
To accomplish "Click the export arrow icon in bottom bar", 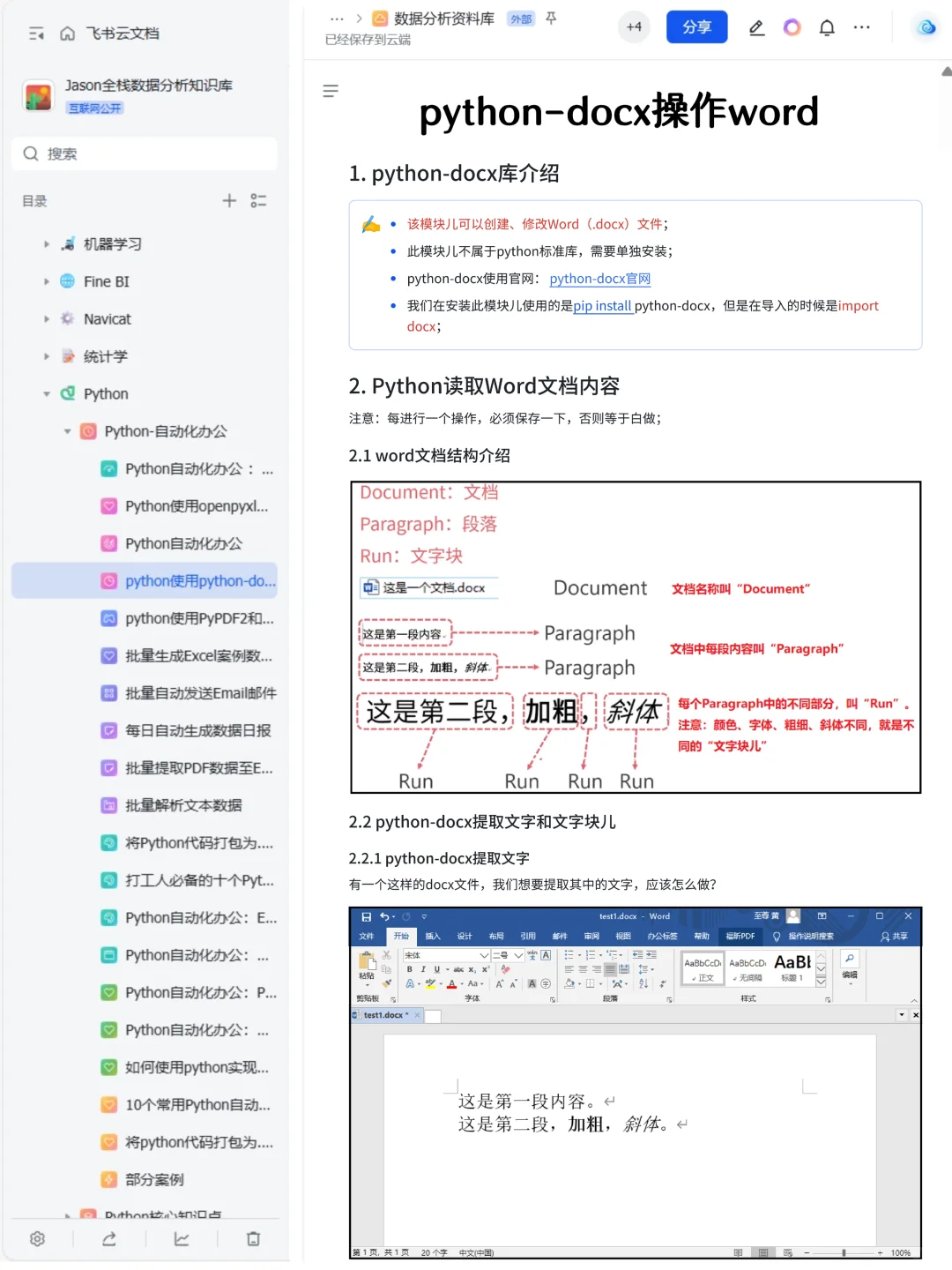I will [109, 1238].
